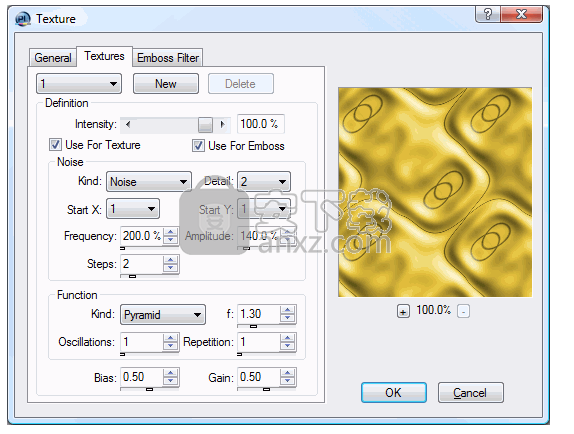574x434 pixels.
Task: Click the Bias value input field
Action: coord(142,377)
